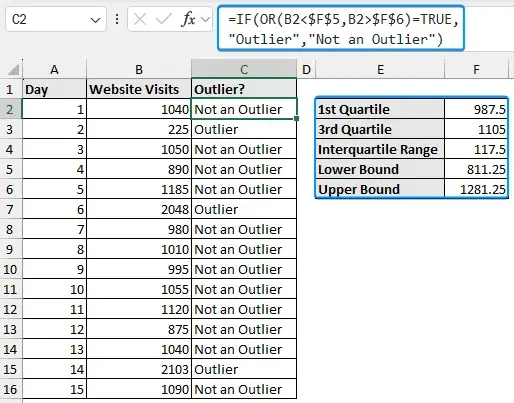Select column D header

306,69
